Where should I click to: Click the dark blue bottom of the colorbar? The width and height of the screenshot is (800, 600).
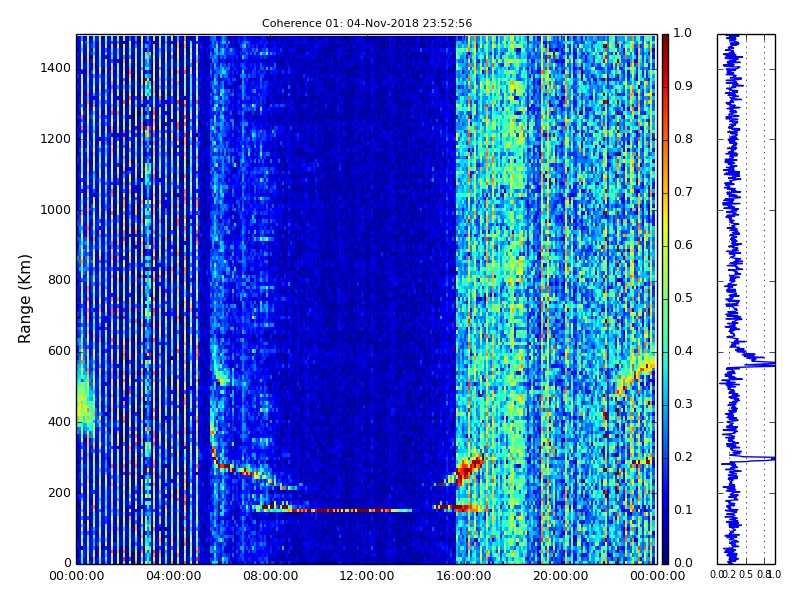(x=665, y=551)
